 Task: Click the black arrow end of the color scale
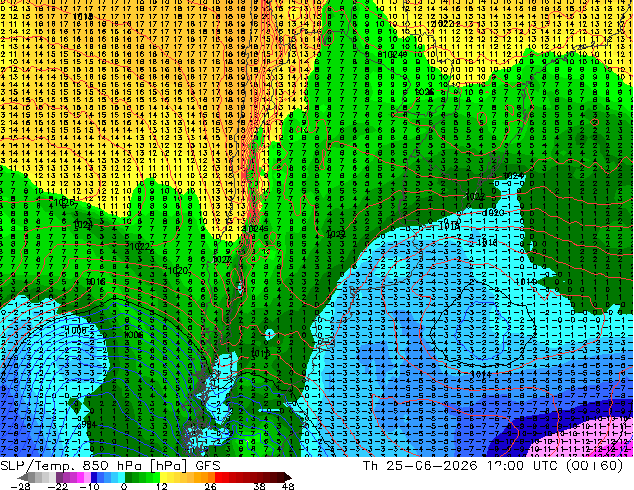tap(288, 477)
